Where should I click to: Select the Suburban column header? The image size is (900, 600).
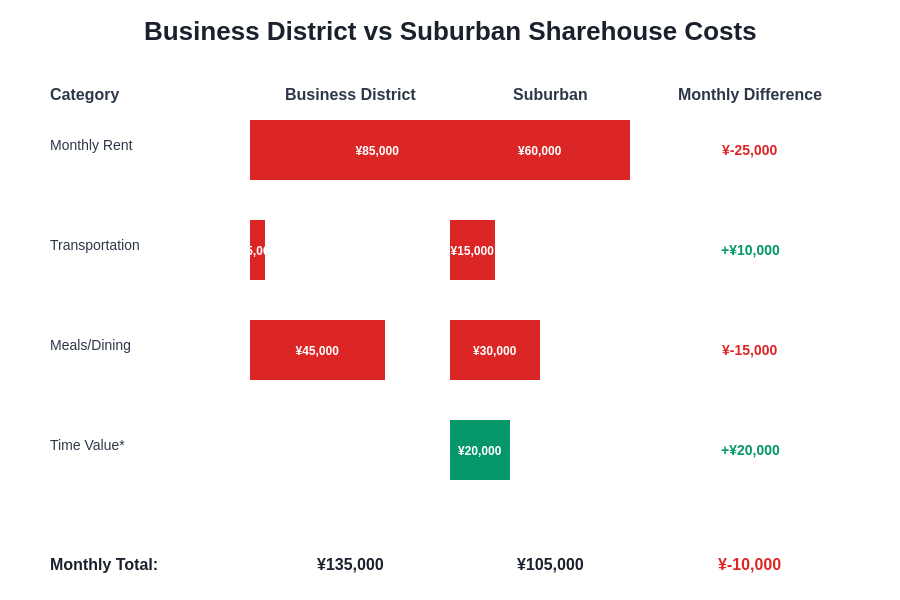point(550,94)
